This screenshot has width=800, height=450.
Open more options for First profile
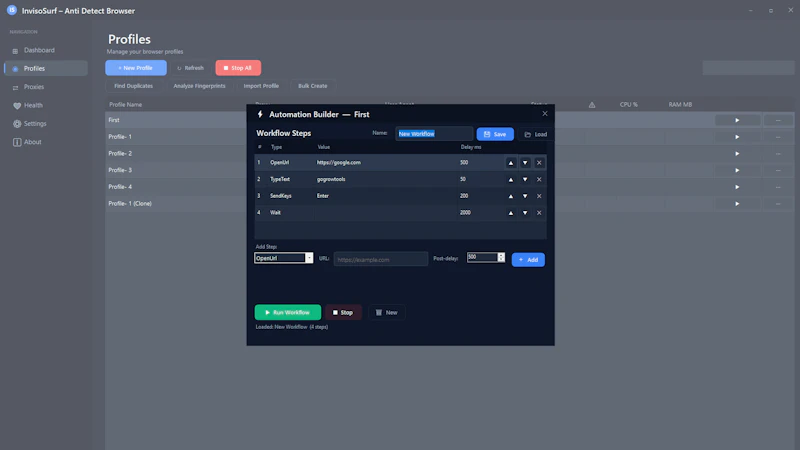tap(778, 120)
